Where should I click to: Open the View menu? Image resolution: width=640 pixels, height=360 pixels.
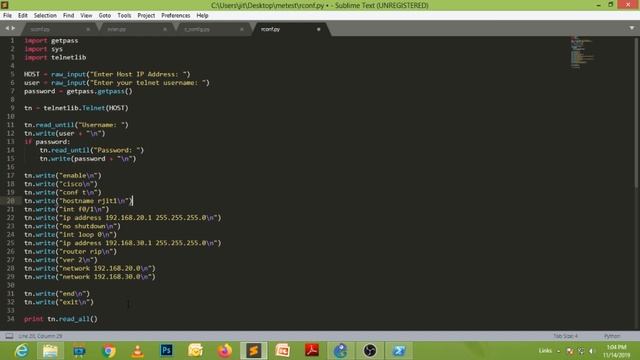[86, 16]
